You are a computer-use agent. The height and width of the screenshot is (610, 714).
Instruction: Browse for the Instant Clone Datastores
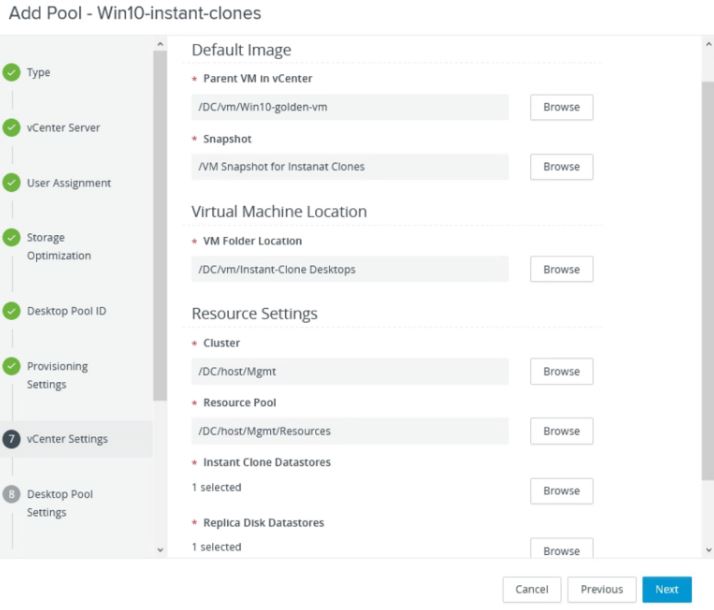(x=561, y=491)
